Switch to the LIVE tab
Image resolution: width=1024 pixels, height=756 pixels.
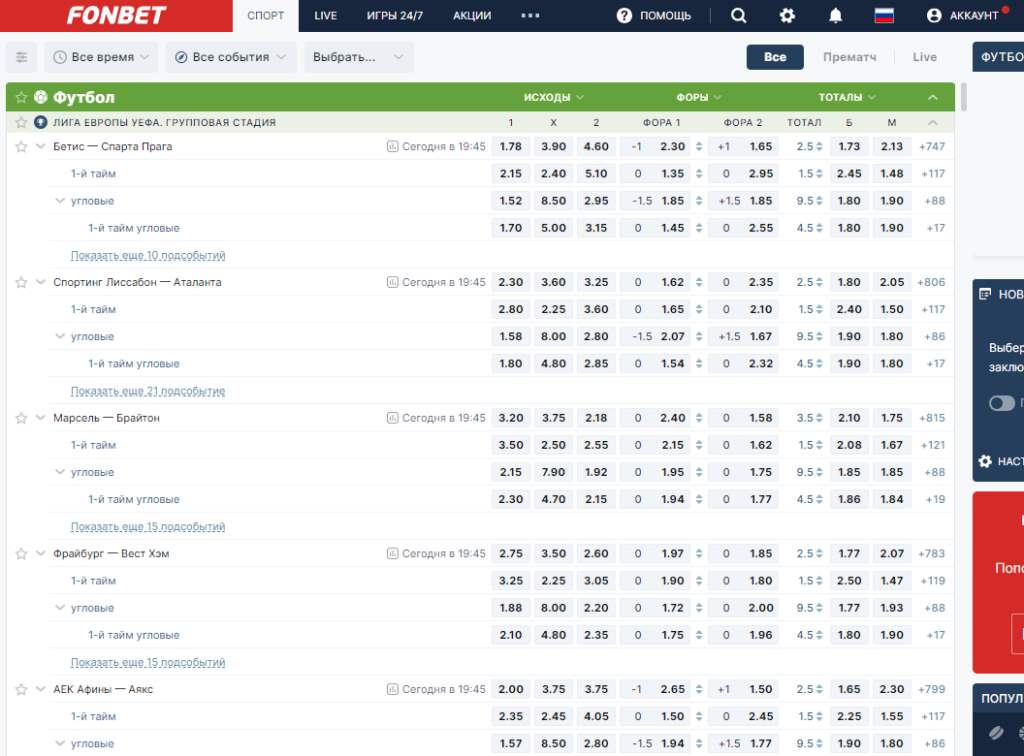(325, 16)
